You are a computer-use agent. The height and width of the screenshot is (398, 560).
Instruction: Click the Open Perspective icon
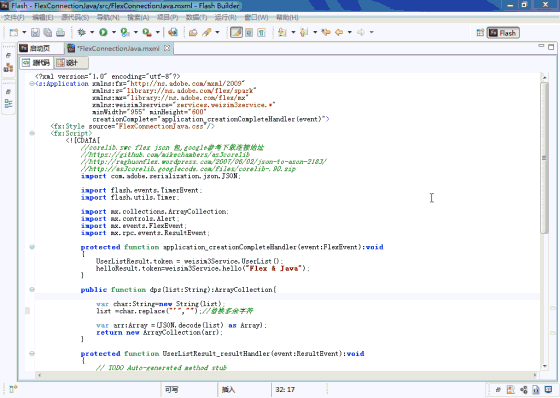click(x=480, y=33)
